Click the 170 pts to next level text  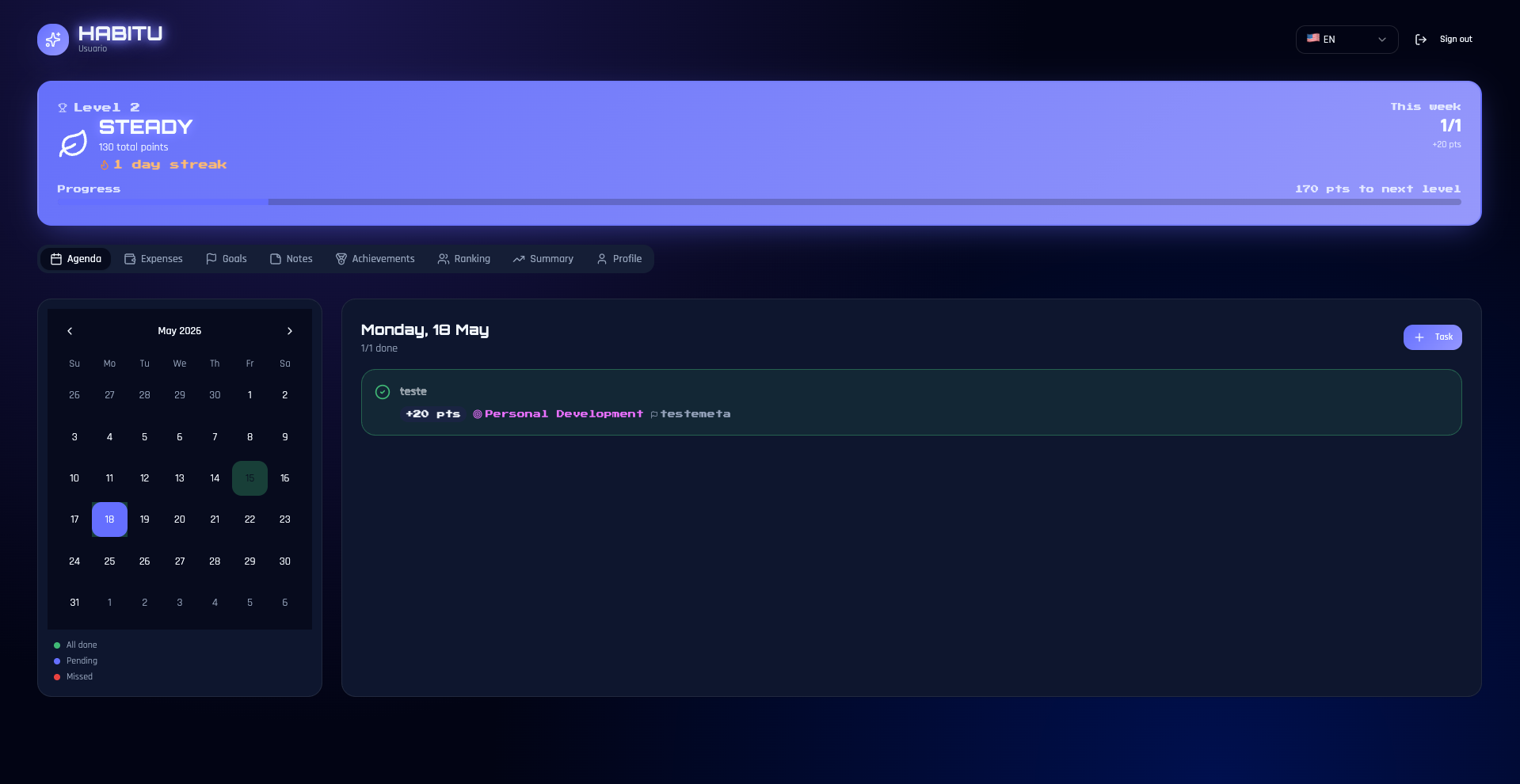pyautogui.click(x=1378, y=189)
